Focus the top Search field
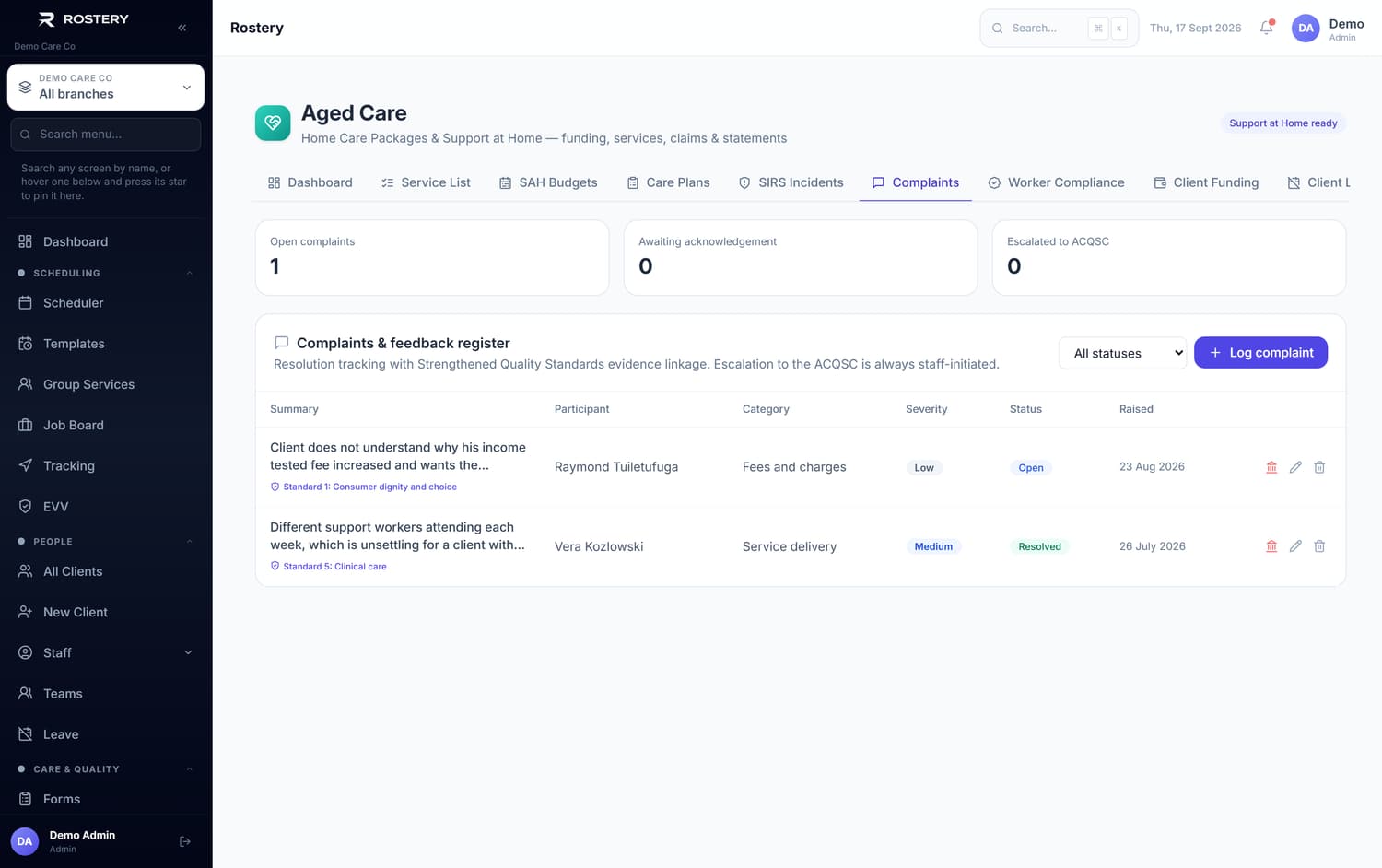The width and height of the screenshot is (1382, 868). click(1059, 29)
